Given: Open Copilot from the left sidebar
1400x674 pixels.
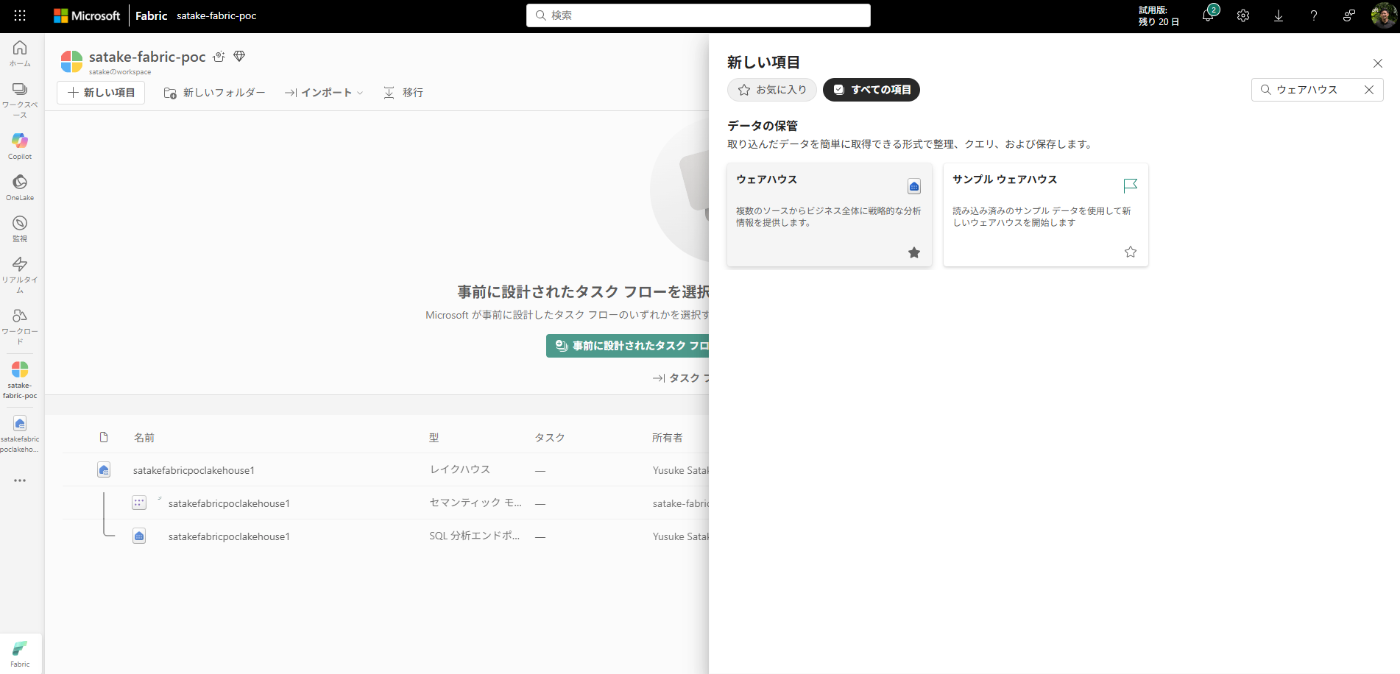Looking at the screenshot, I should (x=20, y=146).
